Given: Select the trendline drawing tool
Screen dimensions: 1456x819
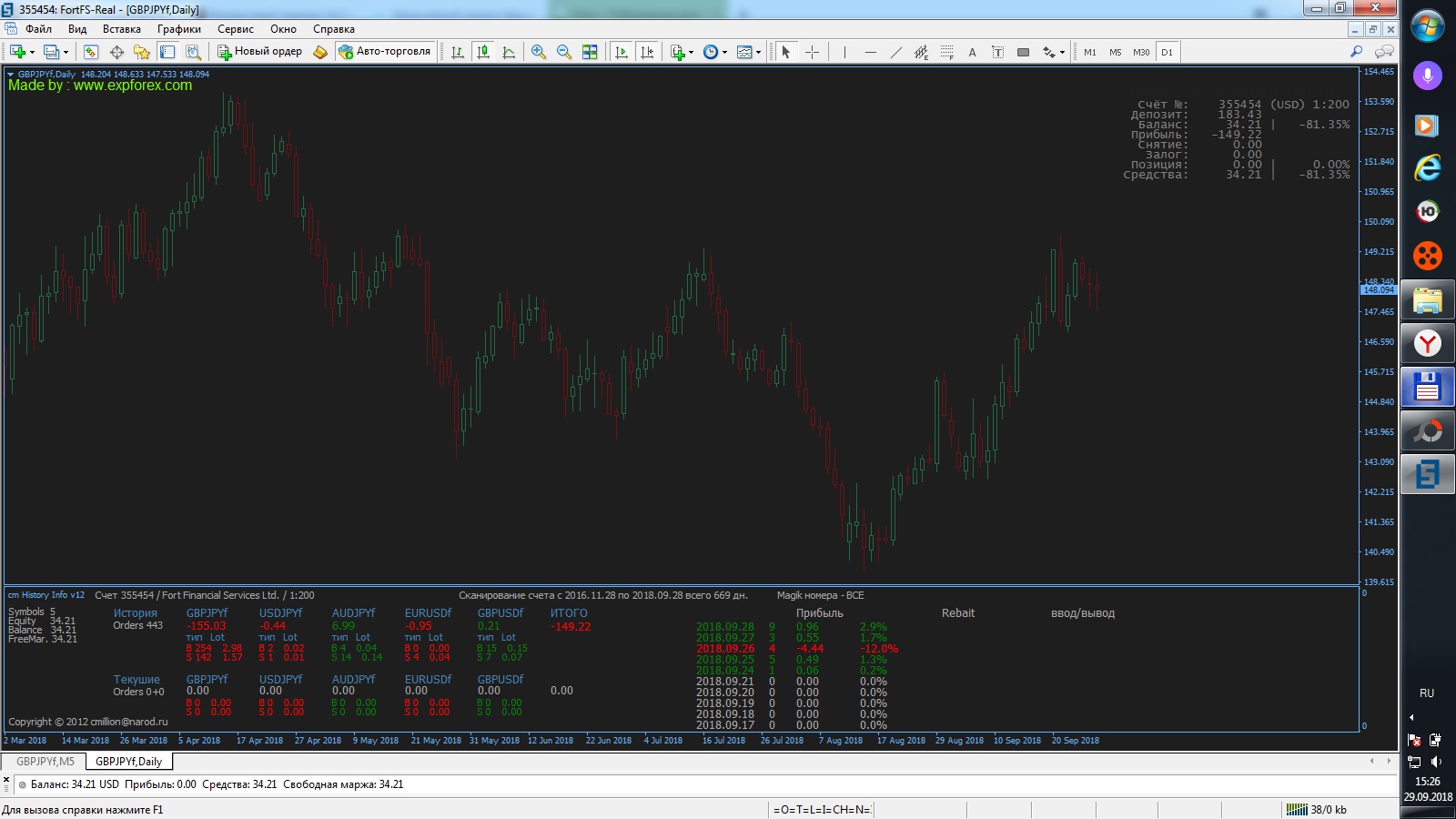Looking at the screenshot, I should click(896, 52).
